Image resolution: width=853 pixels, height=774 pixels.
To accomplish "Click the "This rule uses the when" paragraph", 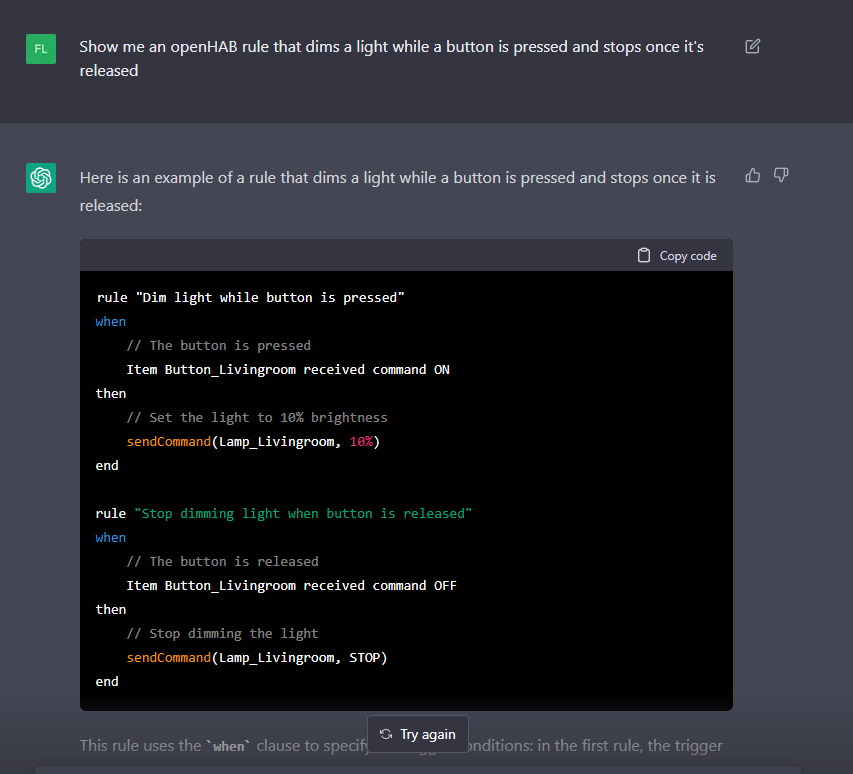I will tap(220, 746).
